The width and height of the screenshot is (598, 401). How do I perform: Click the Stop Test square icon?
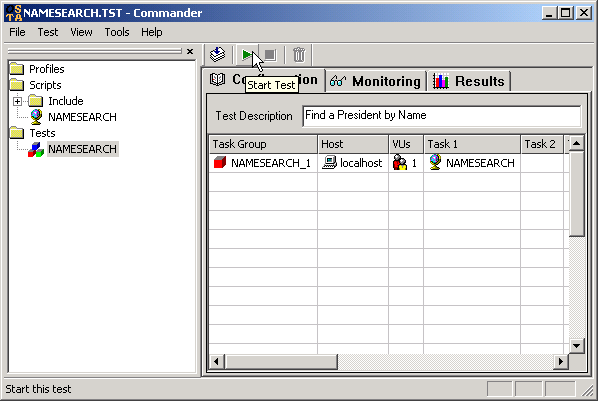(270, 55)
